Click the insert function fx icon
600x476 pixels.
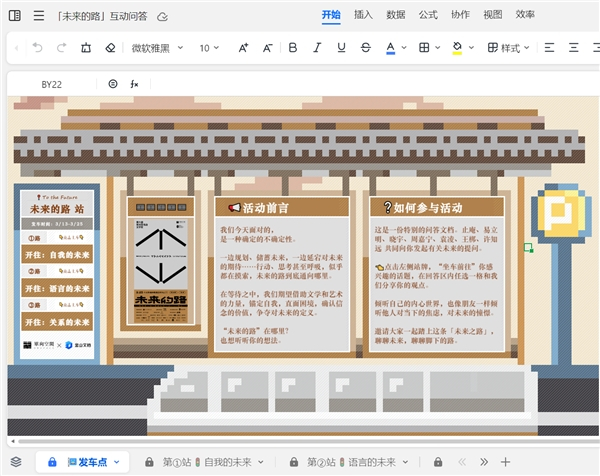click(134, 84)
